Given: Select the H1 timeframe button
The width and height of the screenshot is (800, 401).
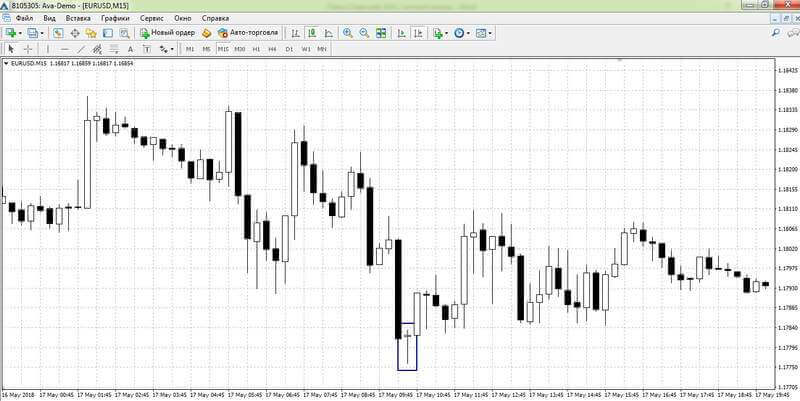Looking at the screenshot, I should tap(256, 49).
